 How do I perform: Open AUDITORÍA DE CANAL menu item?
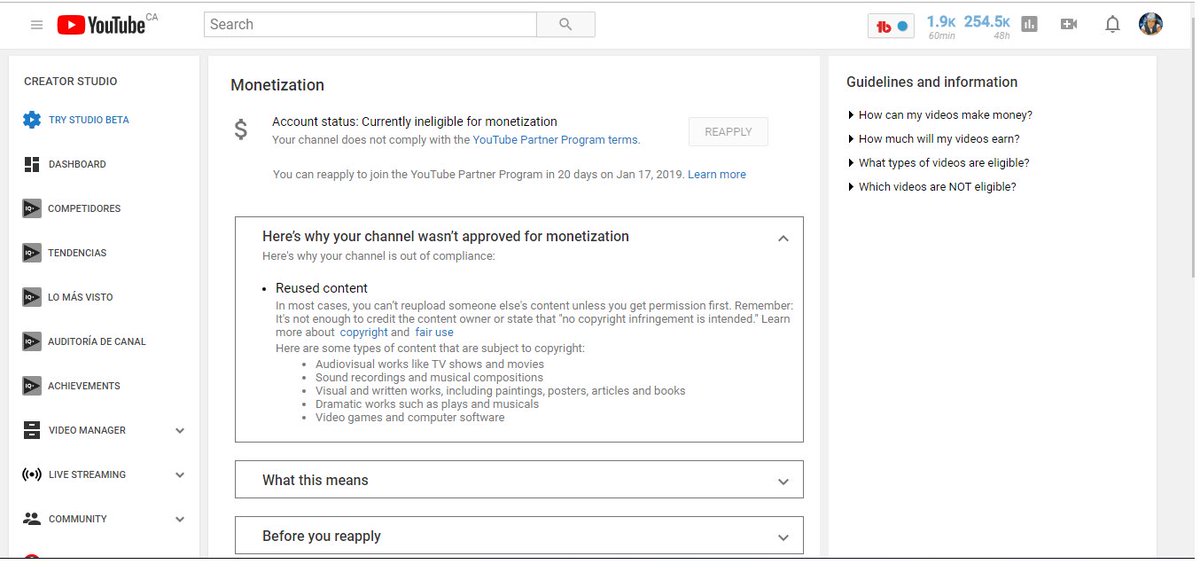click(x=97, y=342)
